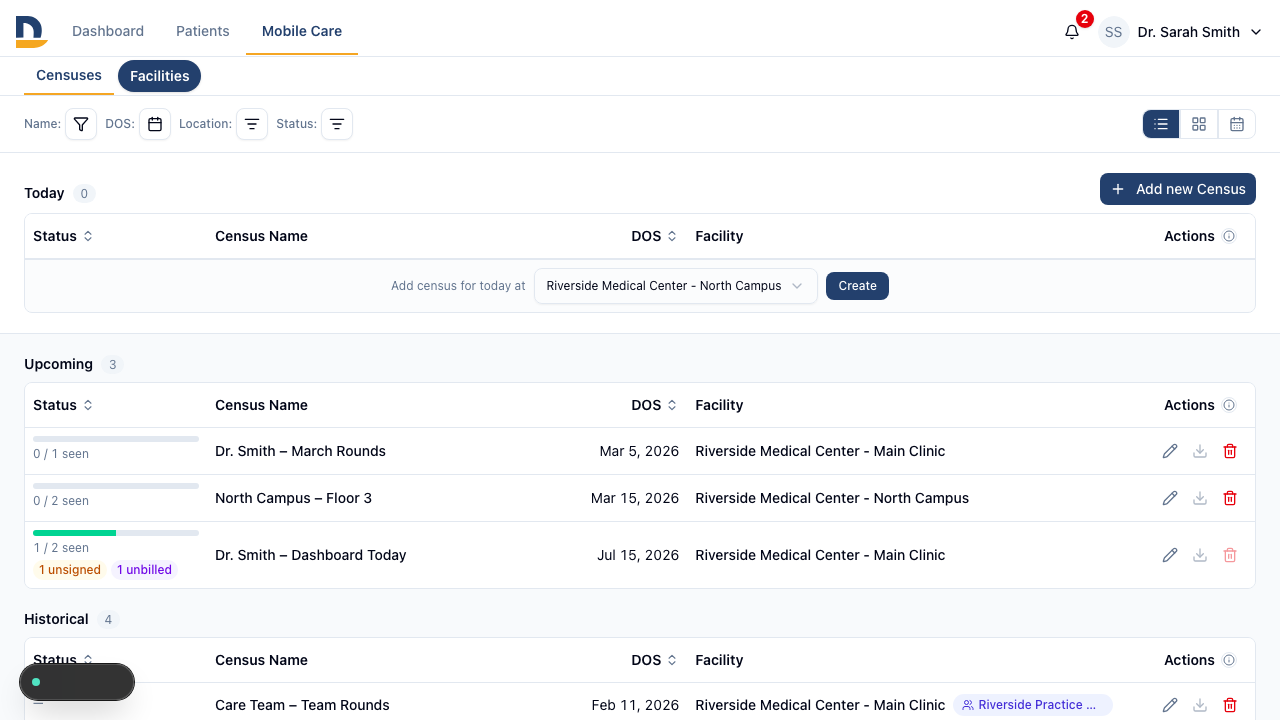Click the dark floating status pill
1280x720 pixels.
coord(77,682)
